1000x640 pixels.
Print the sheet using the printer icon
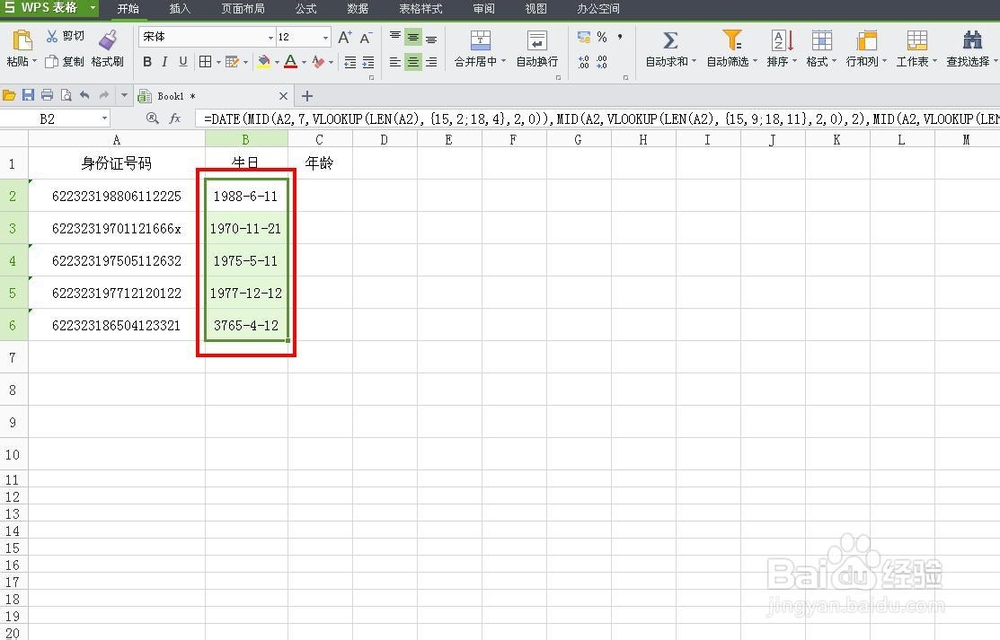[x=47, y=96]
